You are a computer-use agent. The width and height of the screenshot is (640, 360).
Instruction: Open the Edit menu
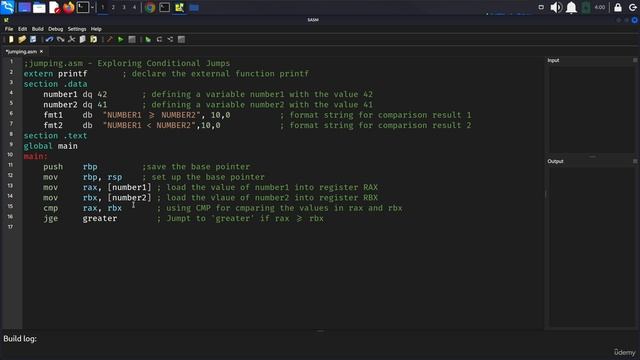22,29
